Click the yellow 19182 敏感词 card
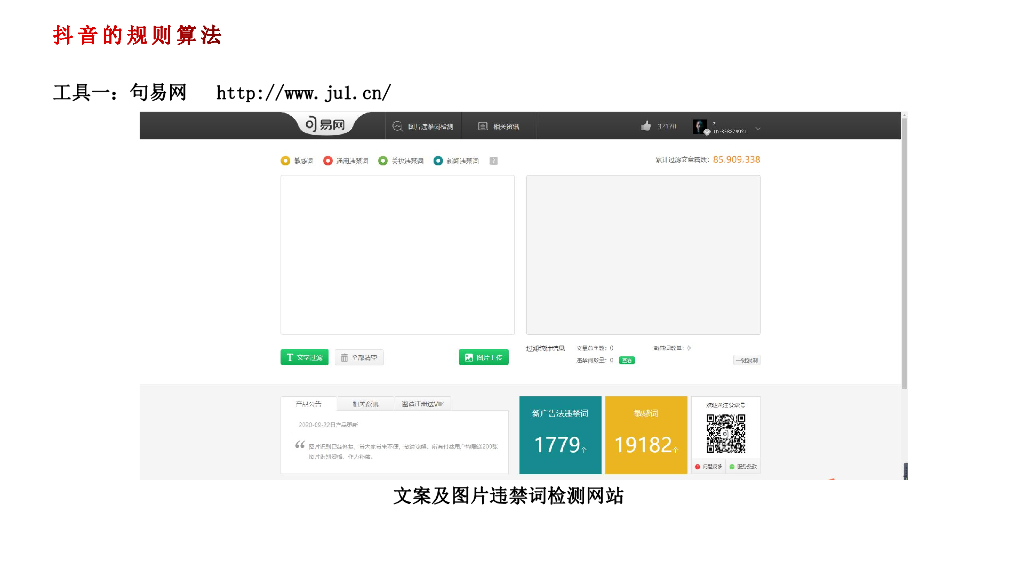 (646, 435)
